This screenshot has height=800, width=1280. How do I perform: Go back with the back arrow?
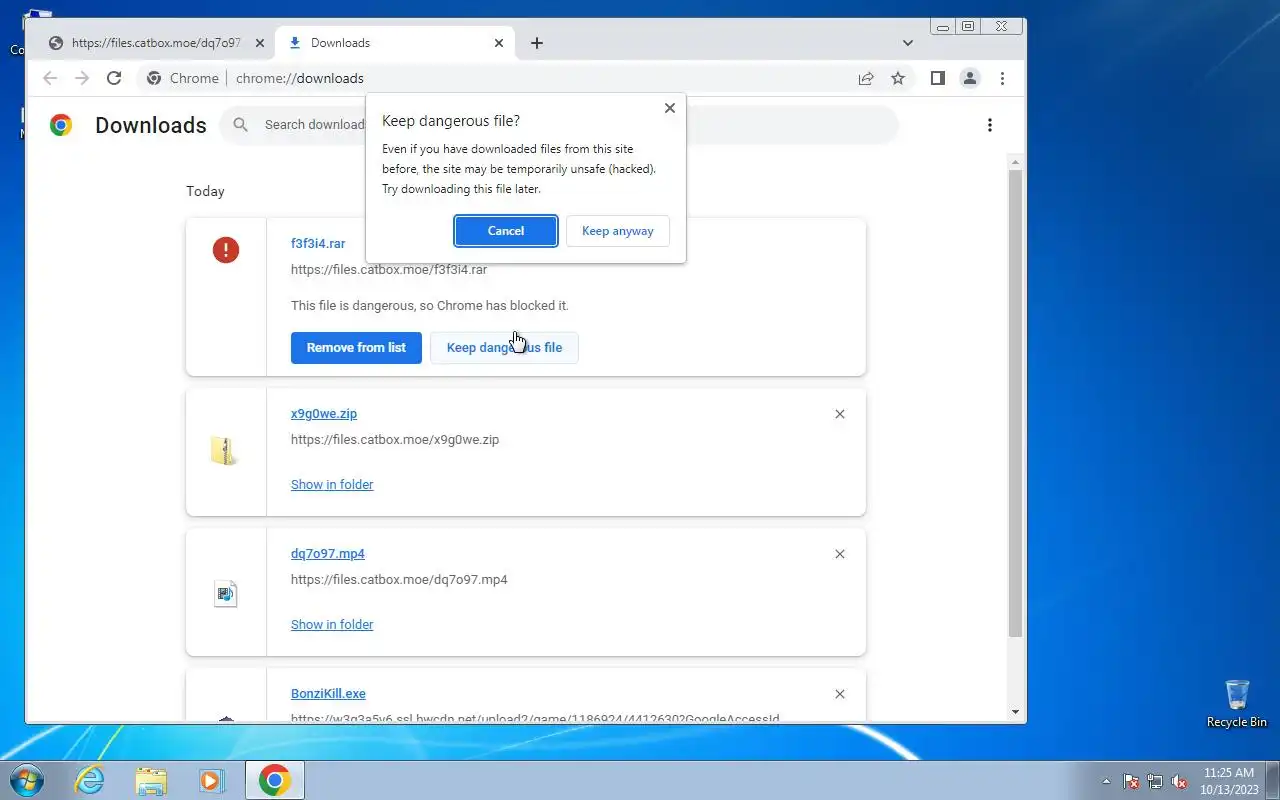(x=50, y=78)
